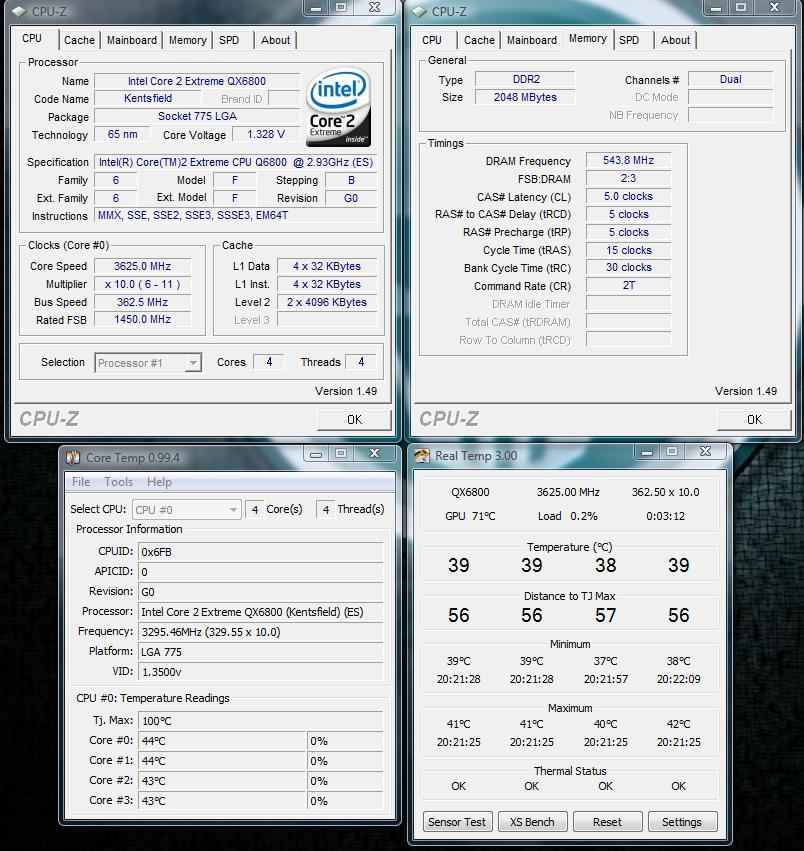
Task: Close the Real Temp window
Action: [705, 452]
